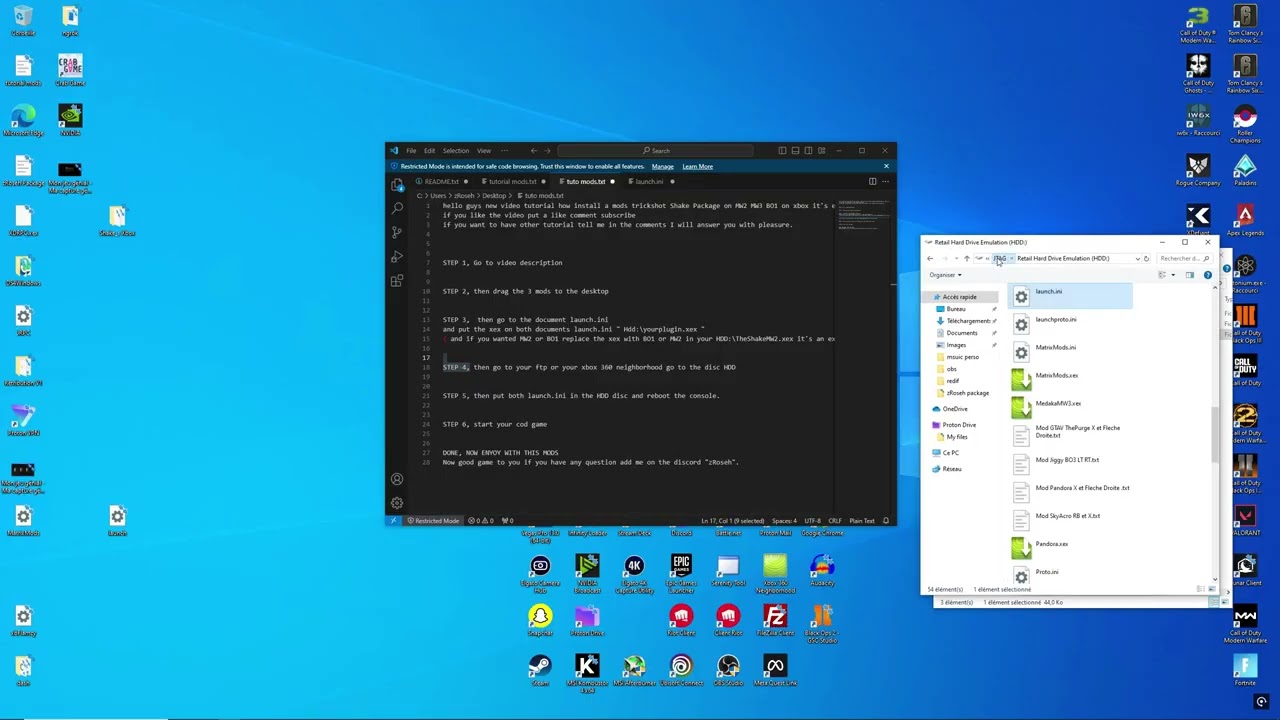This screenshot has width=1280, height=720.
Task: Open VS Code View menu
Action: [484, 151]
